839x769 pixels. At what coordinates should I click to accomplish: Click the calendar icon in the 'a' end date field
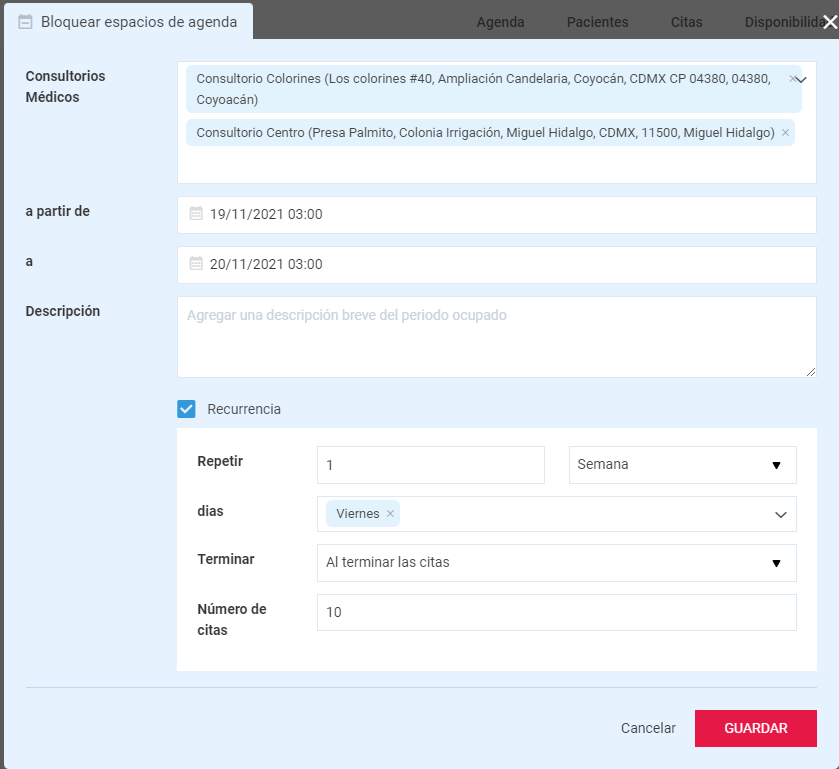196,264
